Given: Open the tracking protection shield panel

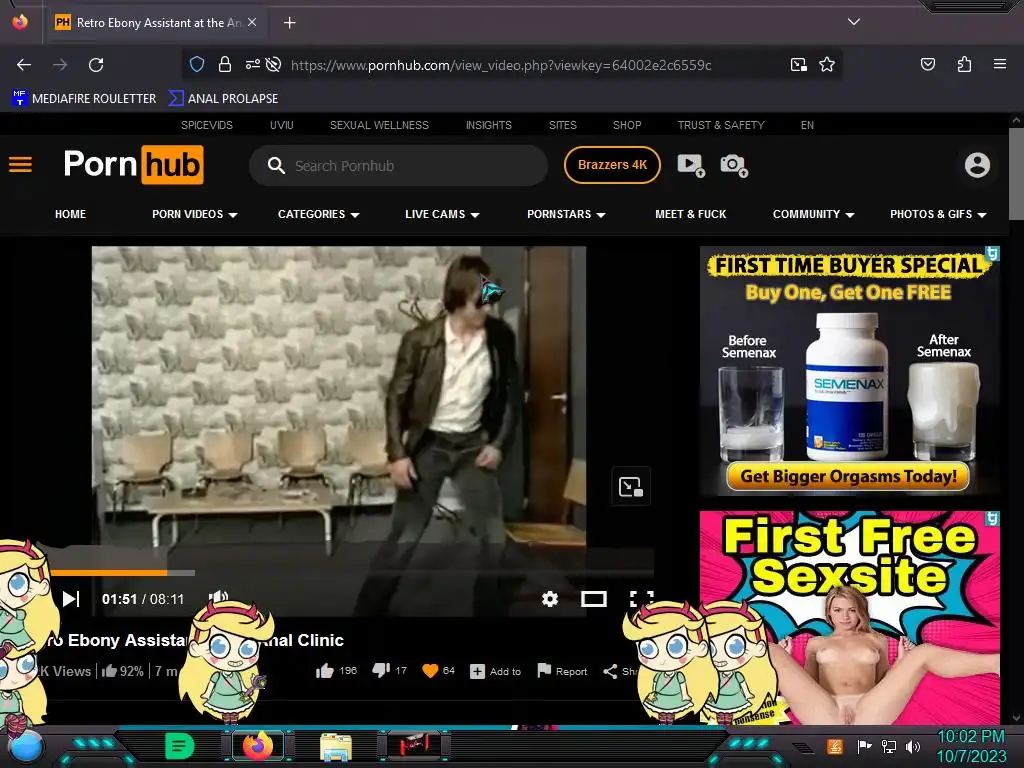Looking at the screenshot, I should tap(197, 64).
